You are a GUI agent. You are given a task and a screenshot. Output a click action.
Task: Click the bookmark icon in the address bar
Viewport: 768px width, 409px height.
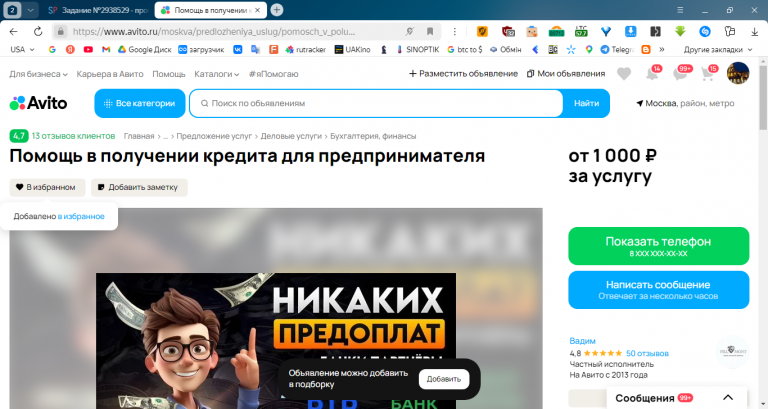pyautogui.click(x=430, y=32)
